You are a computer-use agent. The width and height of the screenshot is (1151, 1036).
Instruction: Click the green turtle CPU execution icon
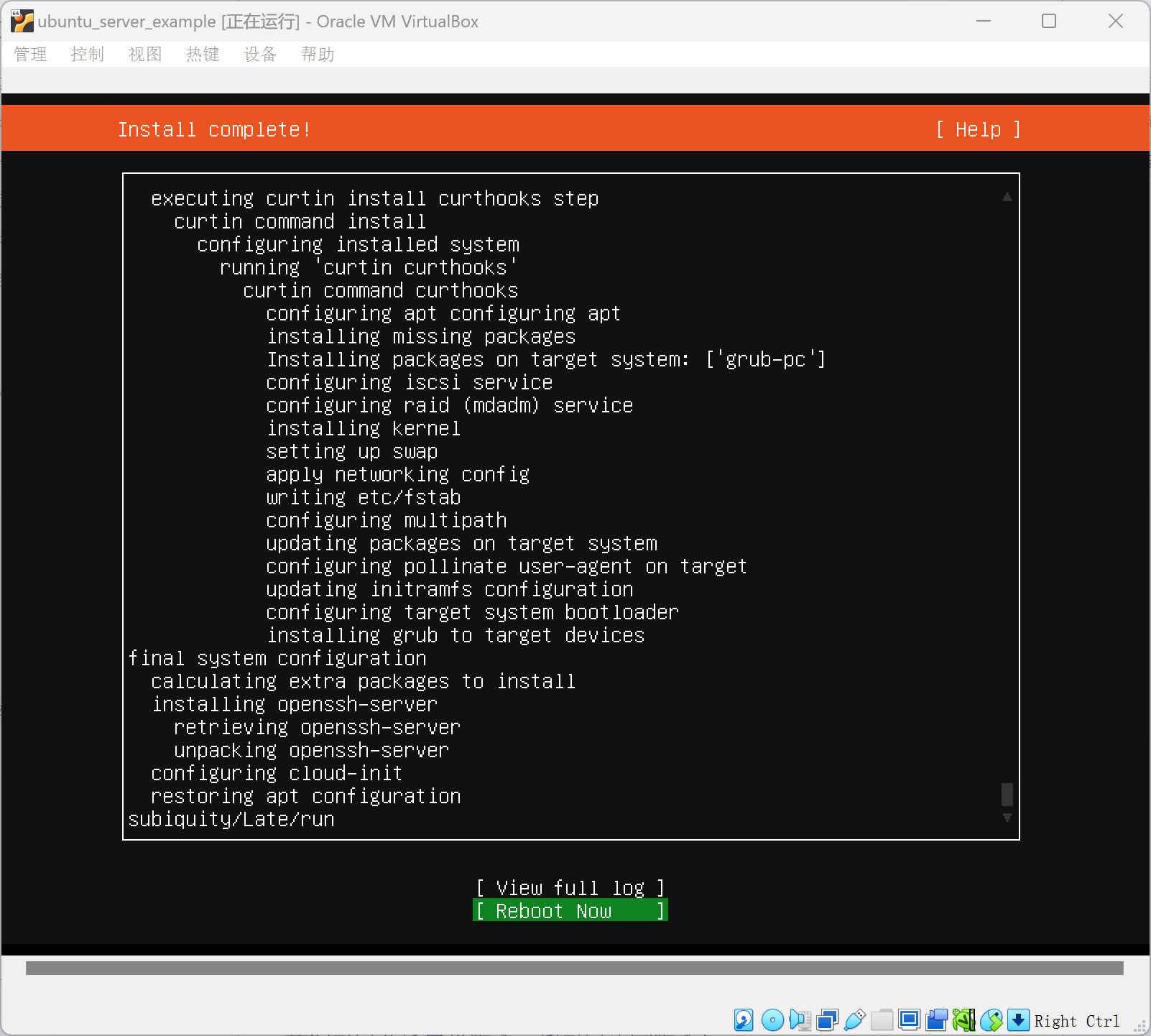tap(963, 1020)
